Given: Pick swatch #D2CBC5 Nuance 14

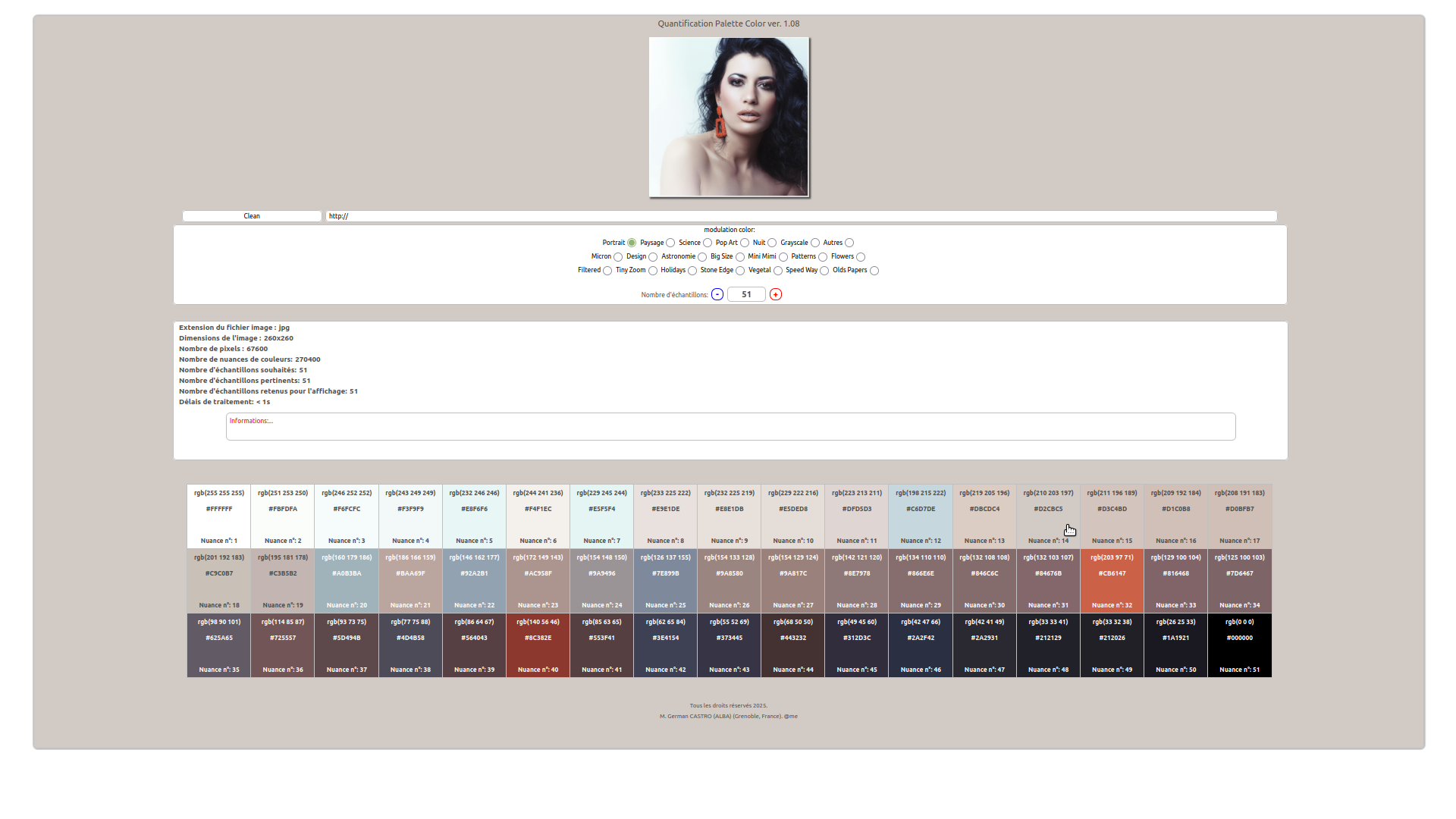Looking at the screenshot, I should [x=1048, y=516].
